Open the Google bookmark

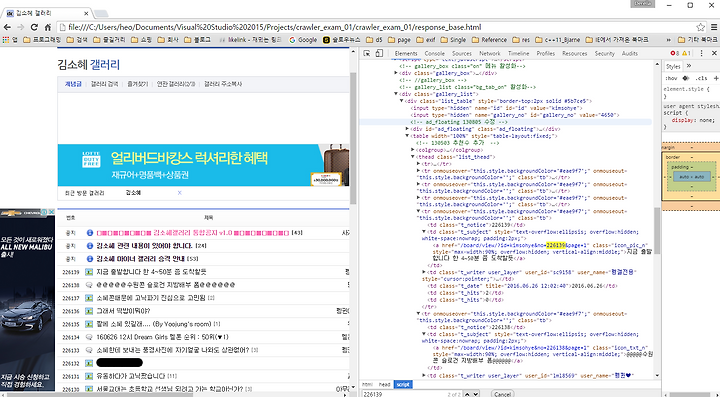tap(303, 40)
